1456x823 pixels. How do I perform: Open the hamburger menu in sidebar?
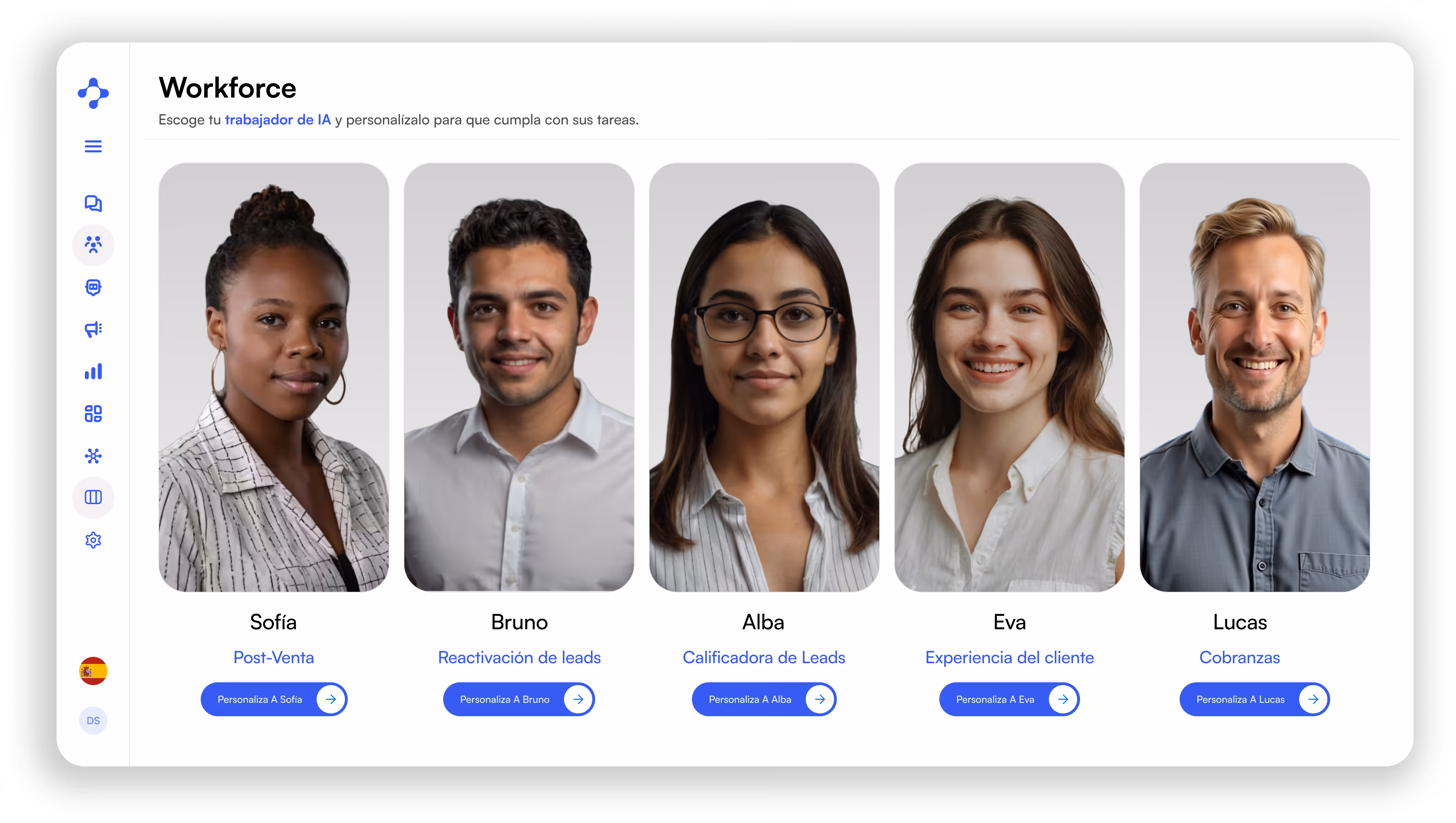coord(93,146)
